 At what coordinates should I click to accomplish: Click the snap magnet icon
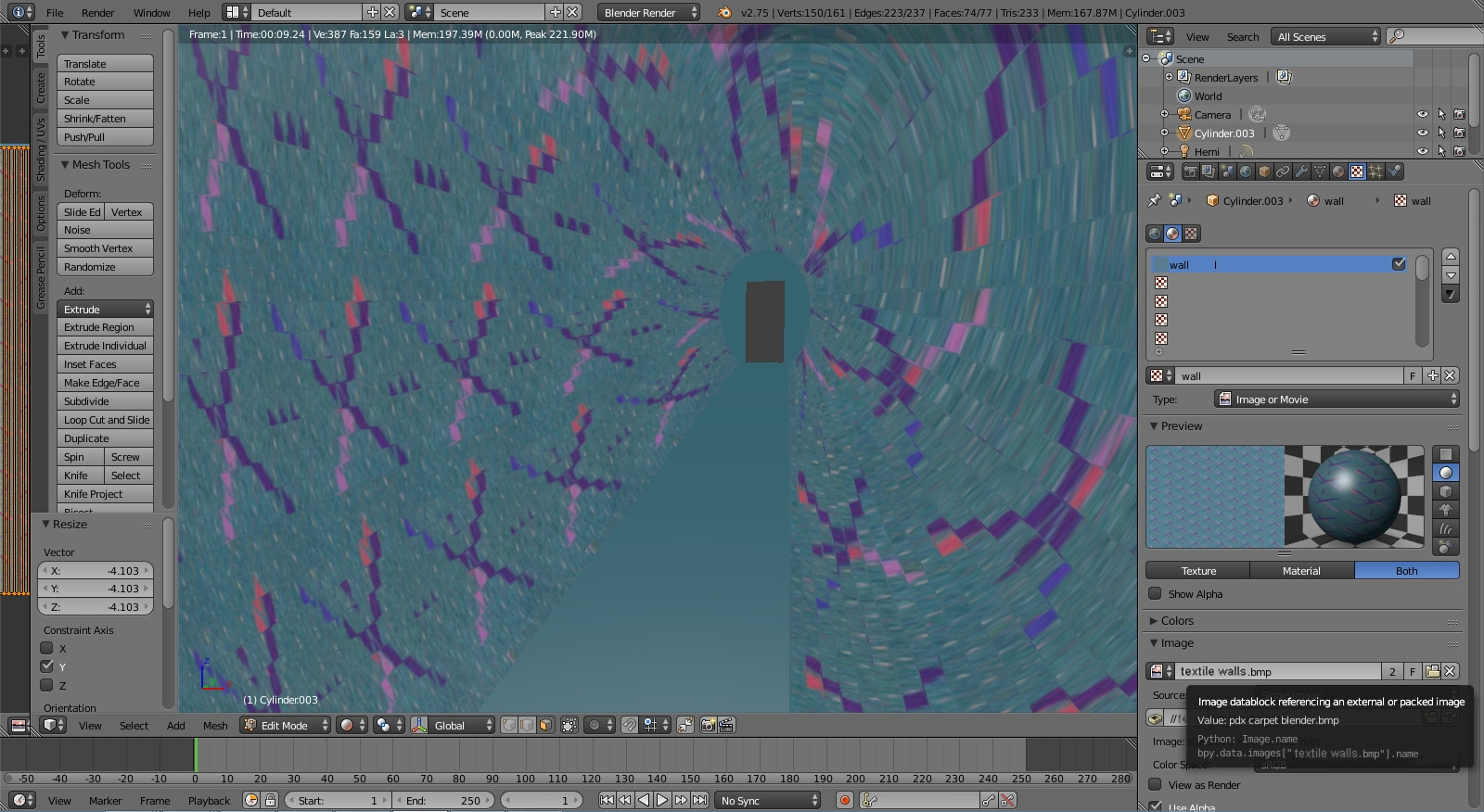[630, 725]
